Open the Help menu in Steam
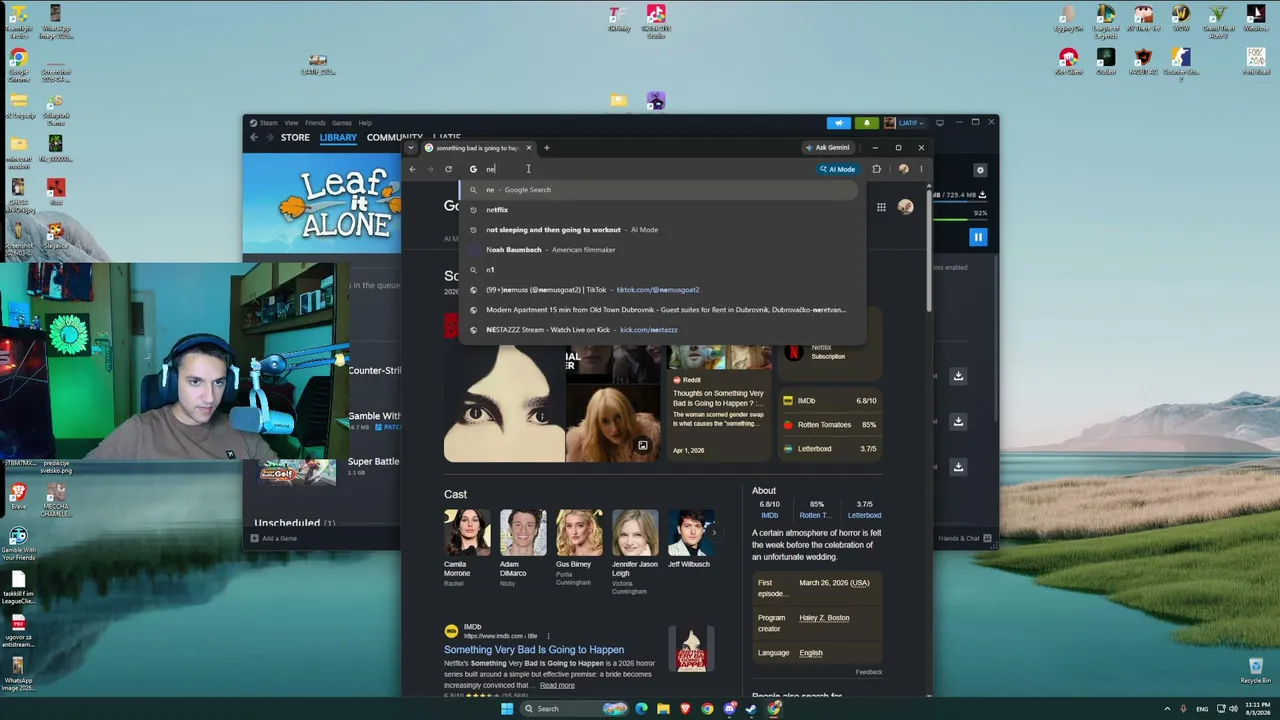The image size is (1280, 720). tap(365, 123)
